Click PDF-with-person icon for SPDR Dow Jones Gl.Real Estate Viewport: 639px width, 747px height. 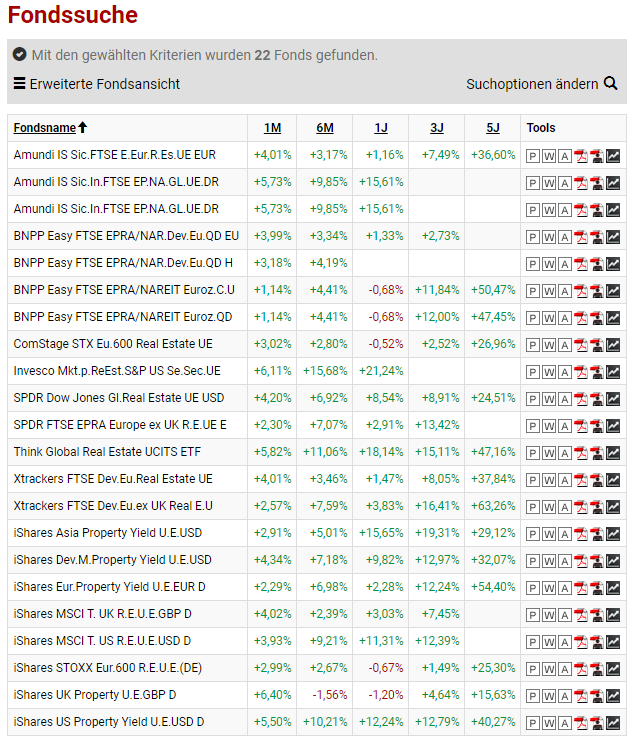point(597,398)
